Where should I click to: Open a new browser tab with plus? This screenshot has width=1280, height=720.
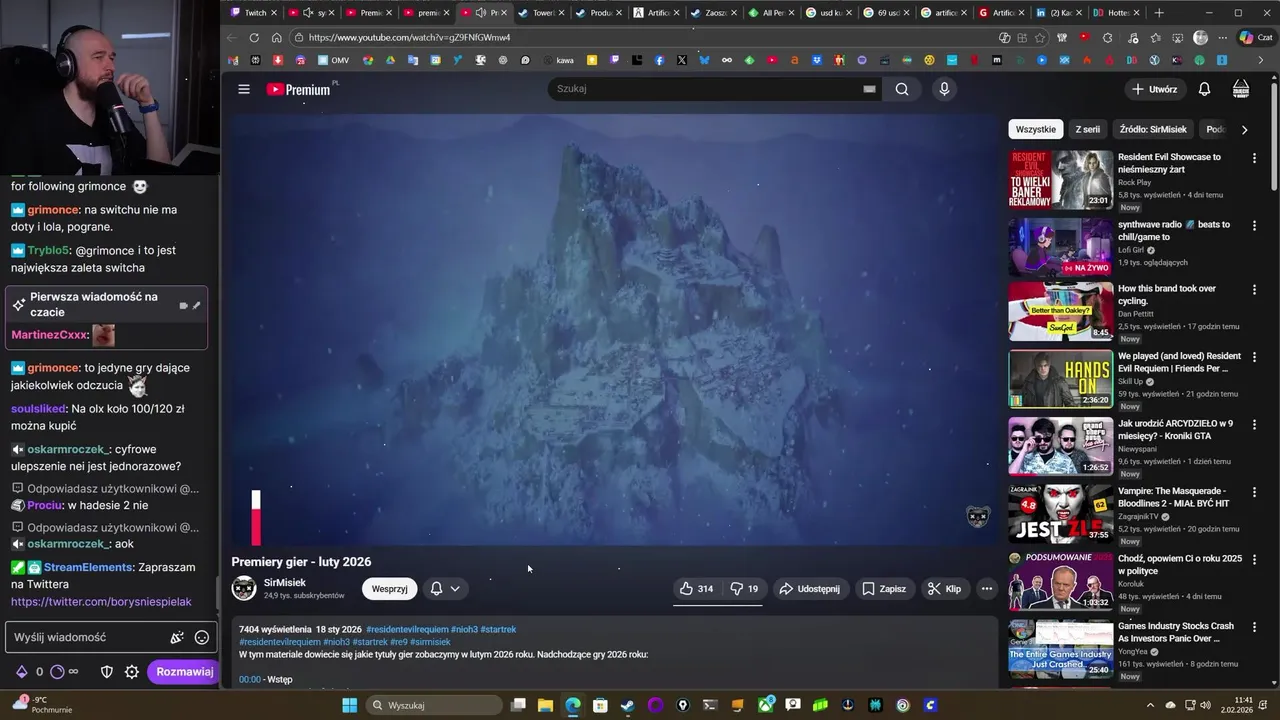click(1159, 13)
